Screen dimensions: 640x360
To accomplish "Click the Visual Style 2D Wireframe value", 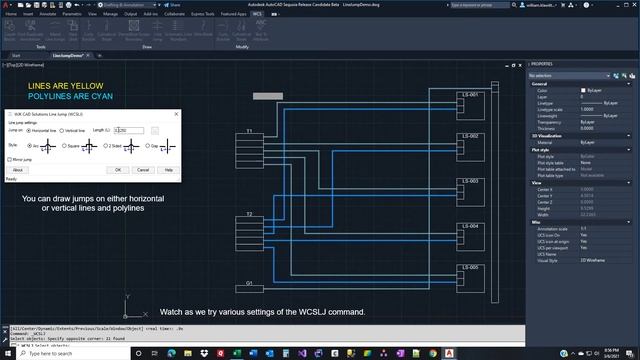I will [593, 260].
